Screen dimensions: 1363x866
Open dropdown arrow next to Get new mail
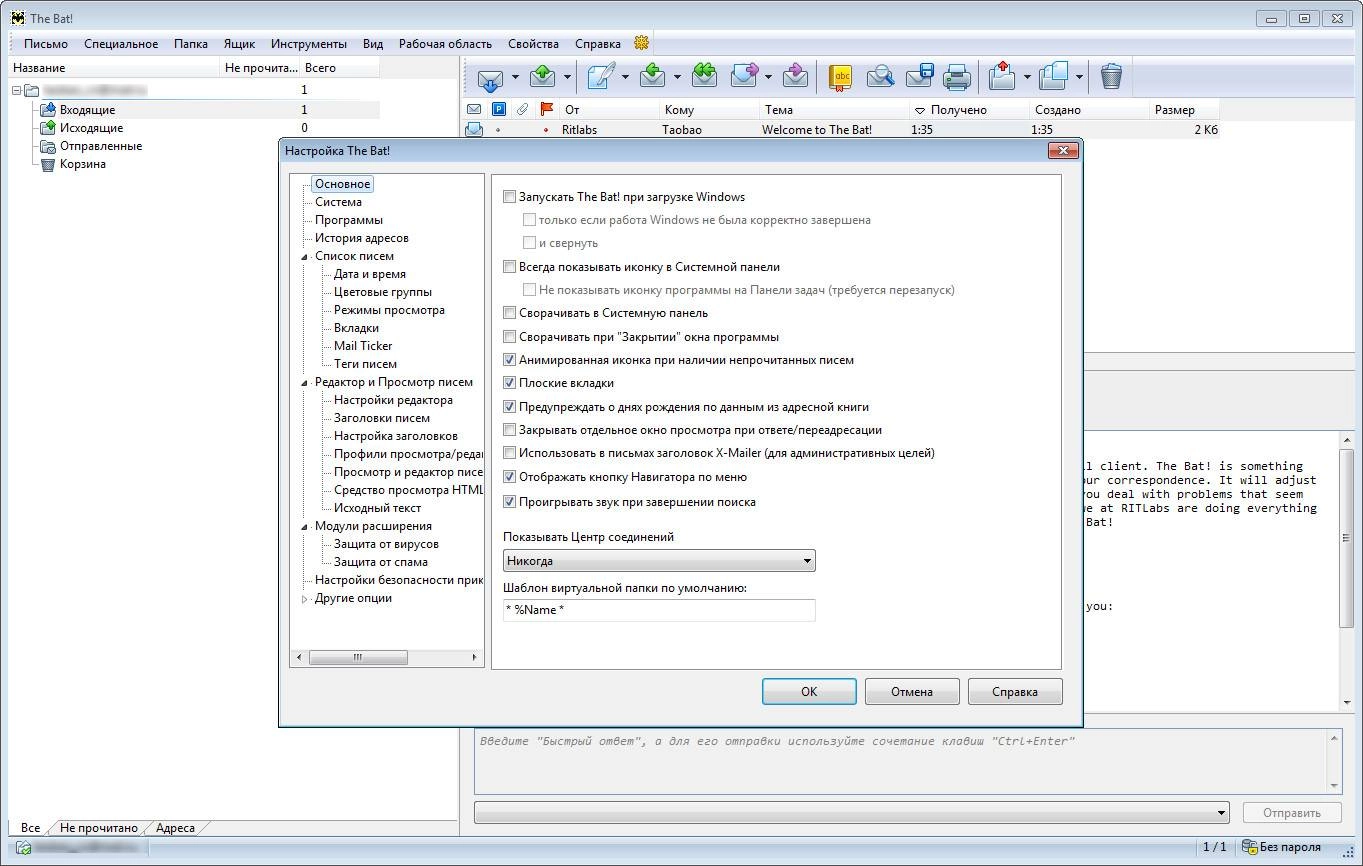tap(515, 77)
